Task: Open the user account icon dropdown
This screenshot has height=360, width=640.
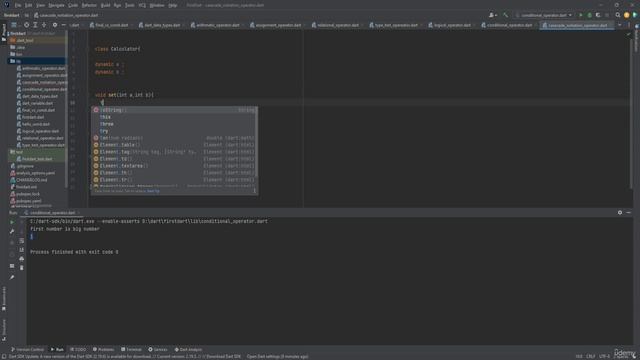Action: (x=493, y=15)
